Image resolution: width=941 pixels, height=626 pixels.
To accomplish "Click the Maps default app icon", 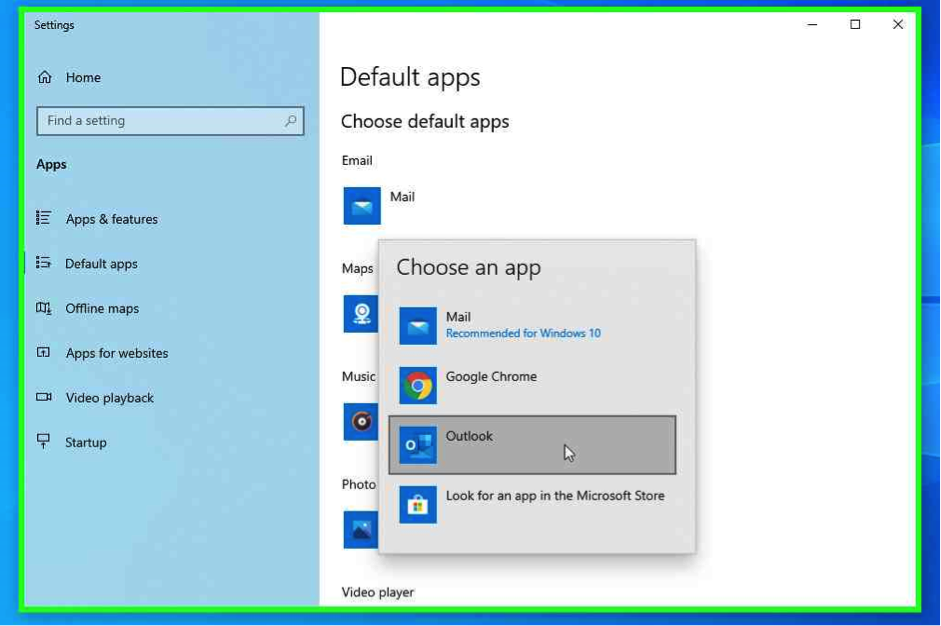I will [361, 314].
